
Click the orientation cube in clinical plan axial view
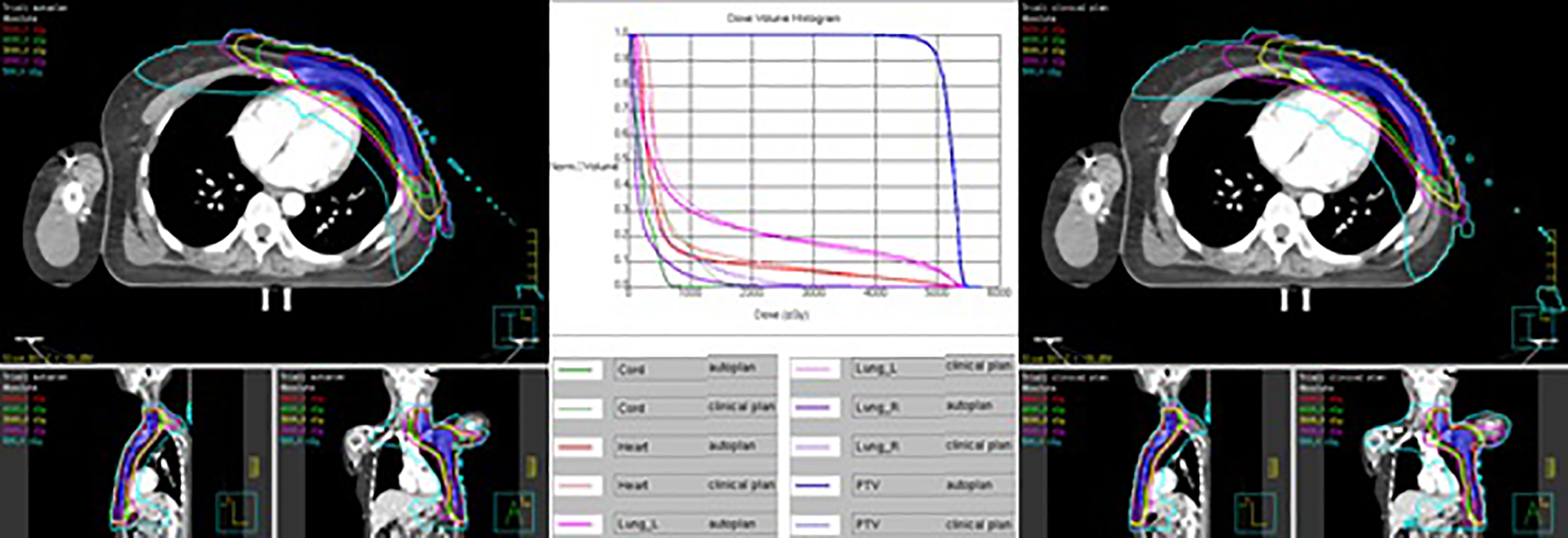coord(1533,326)
